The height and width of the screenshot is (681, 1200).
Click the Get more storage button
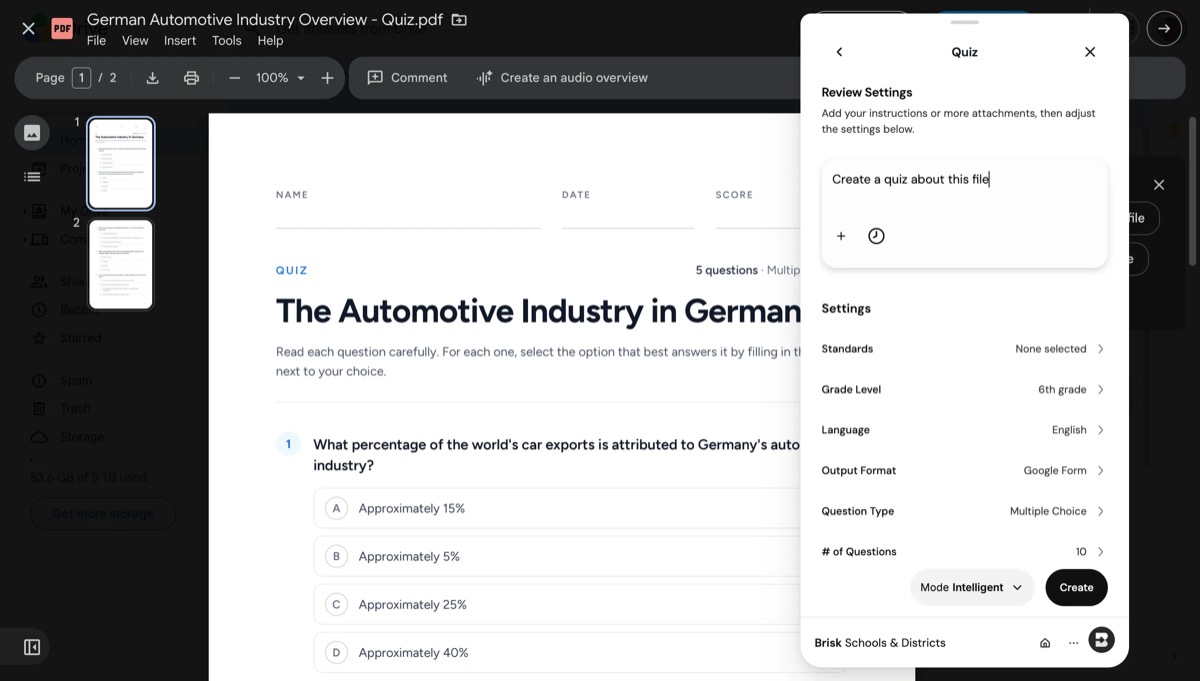click(x=103, y=514)
